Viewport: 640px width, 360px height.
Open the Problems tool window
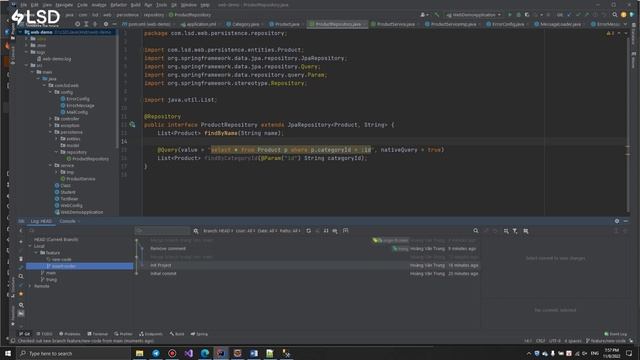click(x=69, y=334)
